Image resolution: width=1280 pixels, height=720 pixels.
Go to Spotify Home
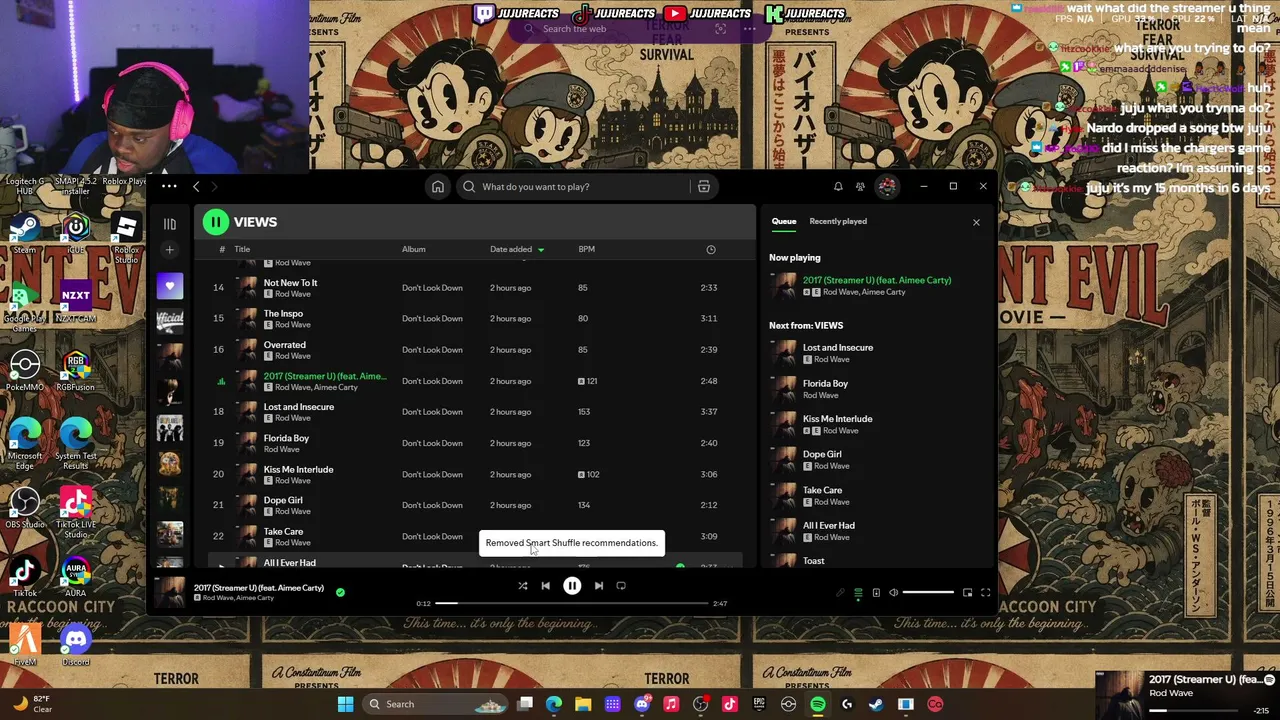437,187
